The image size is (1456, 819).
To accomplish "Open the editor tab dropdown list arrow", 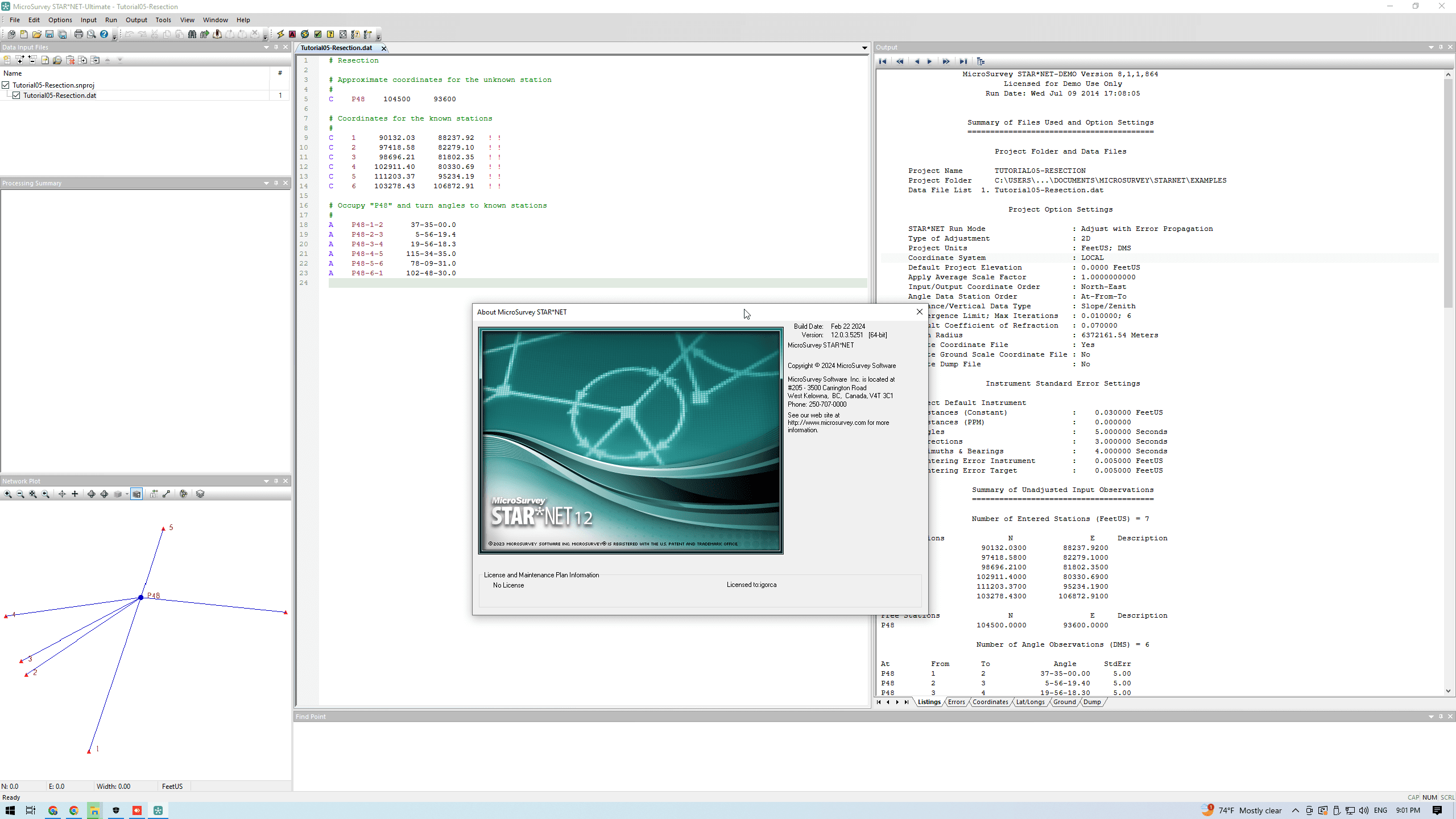I will click(x=863, y=48).
